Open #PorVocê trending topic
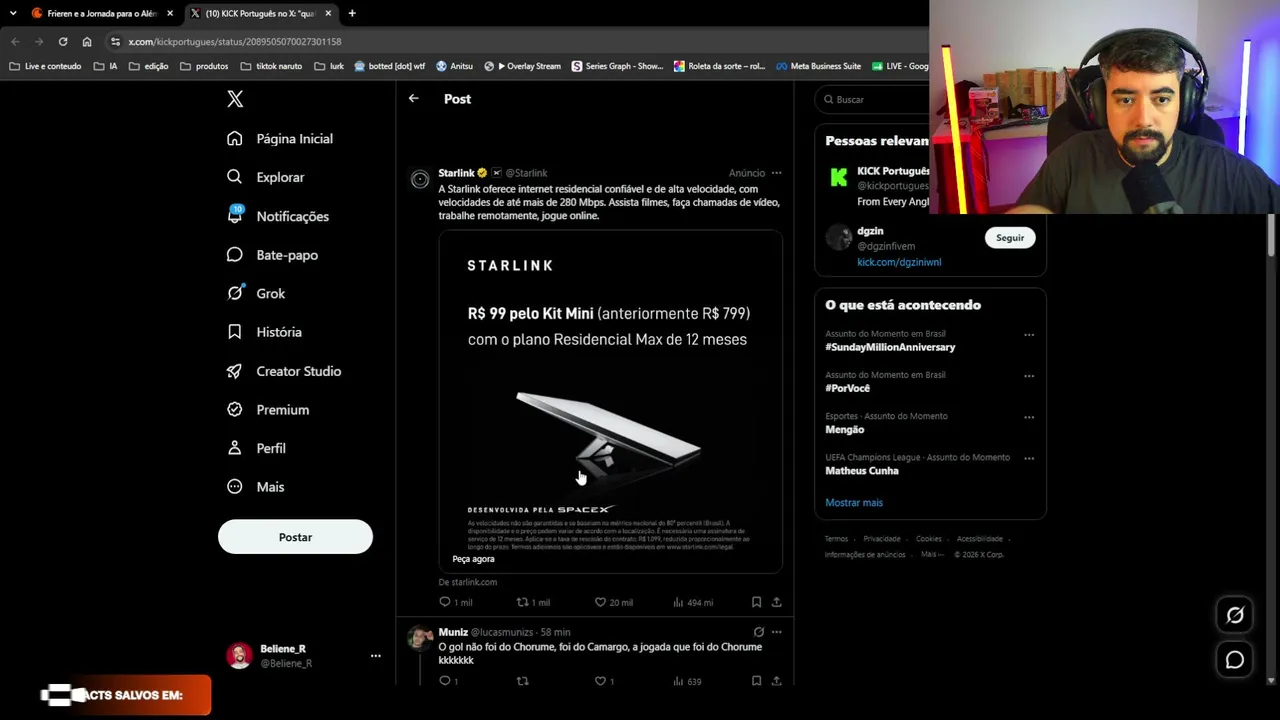 [x=847, y=388]
